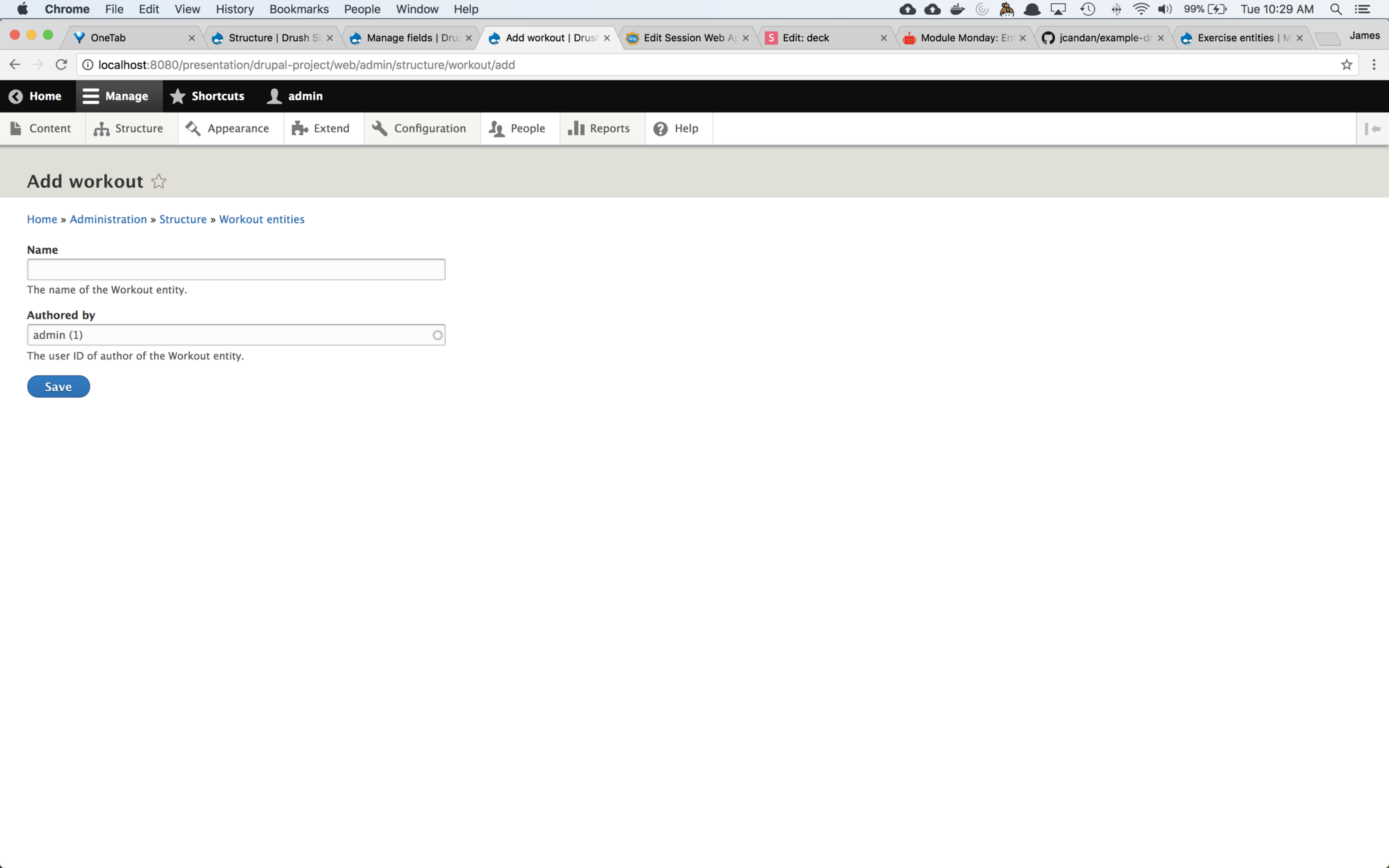Reload the current page
Image resolution: width=1389 pixels, height=868 pixels.
[x=61, y=65]
